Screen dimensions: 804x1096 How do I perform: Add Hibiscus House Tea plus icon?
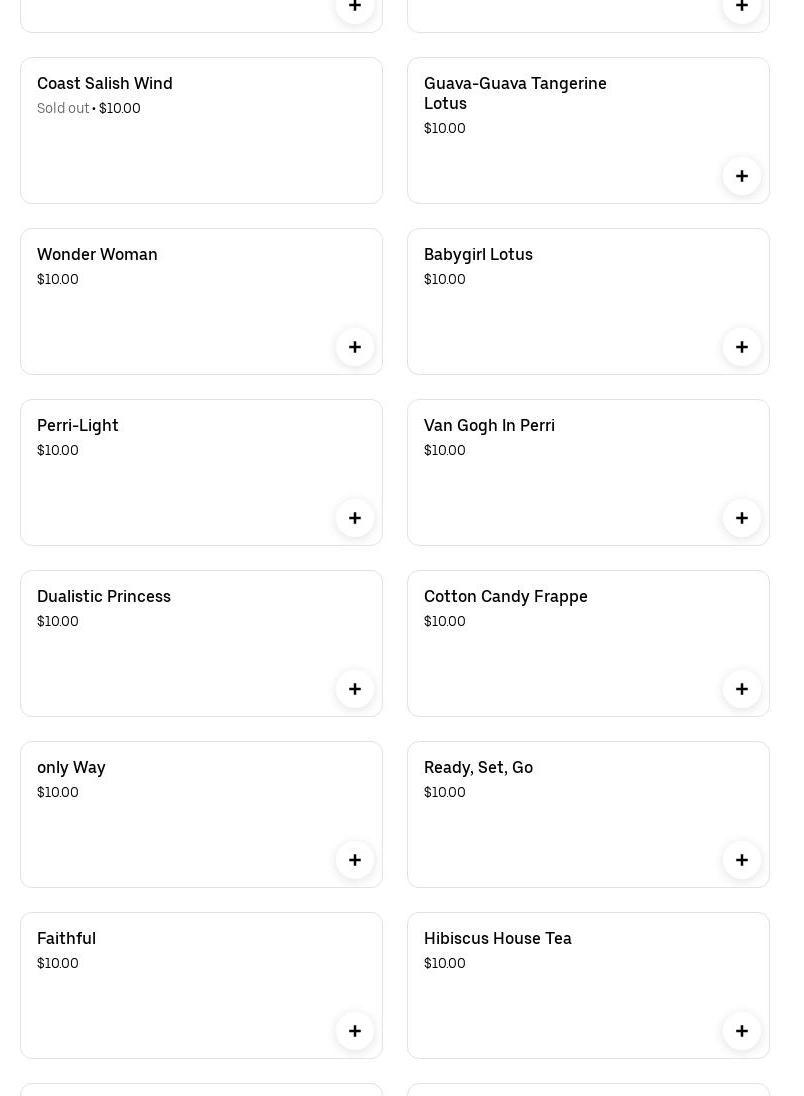click(x=741, y=1031)
